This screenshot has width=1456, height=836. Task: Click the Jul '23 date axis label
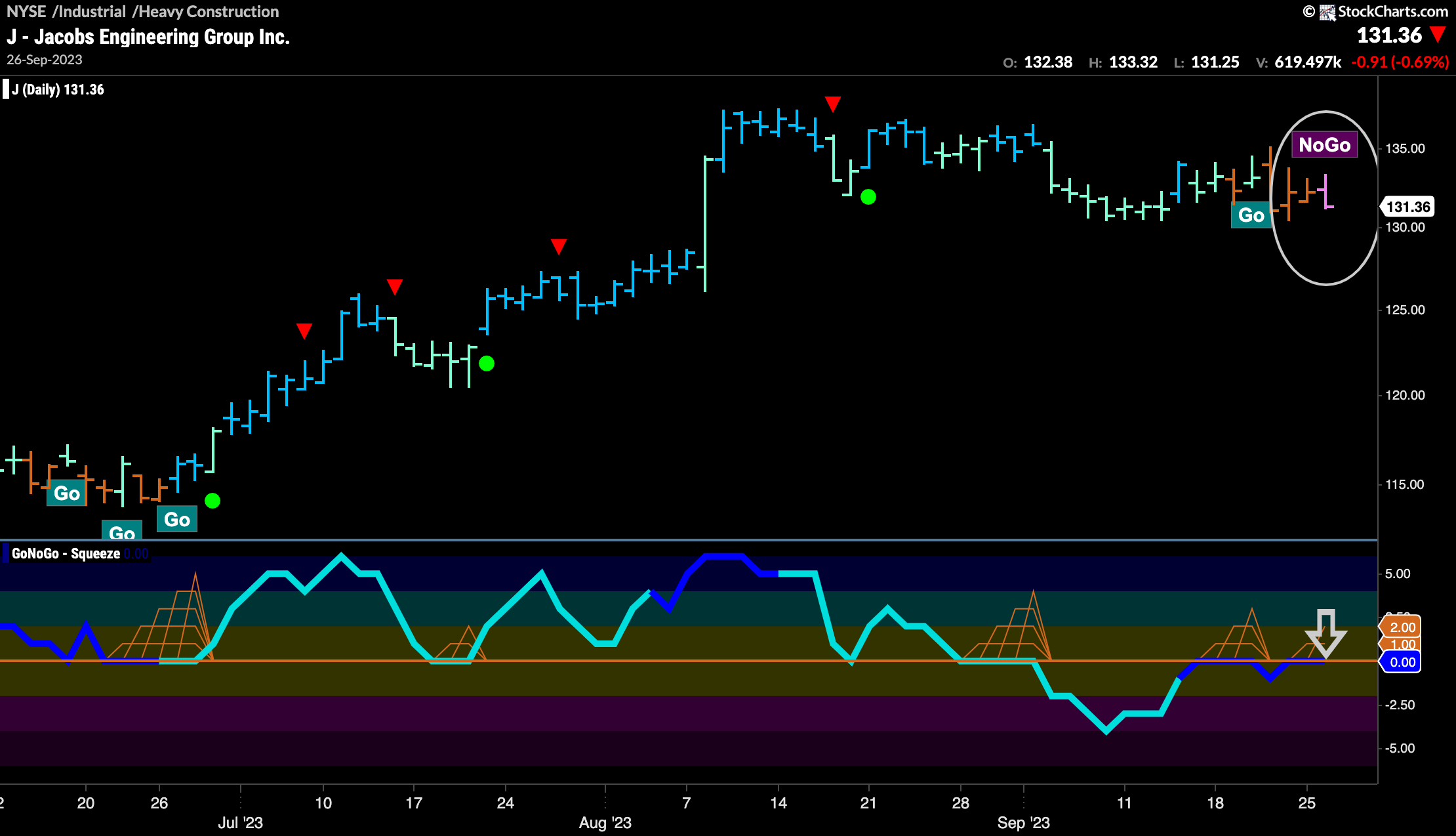240,823
